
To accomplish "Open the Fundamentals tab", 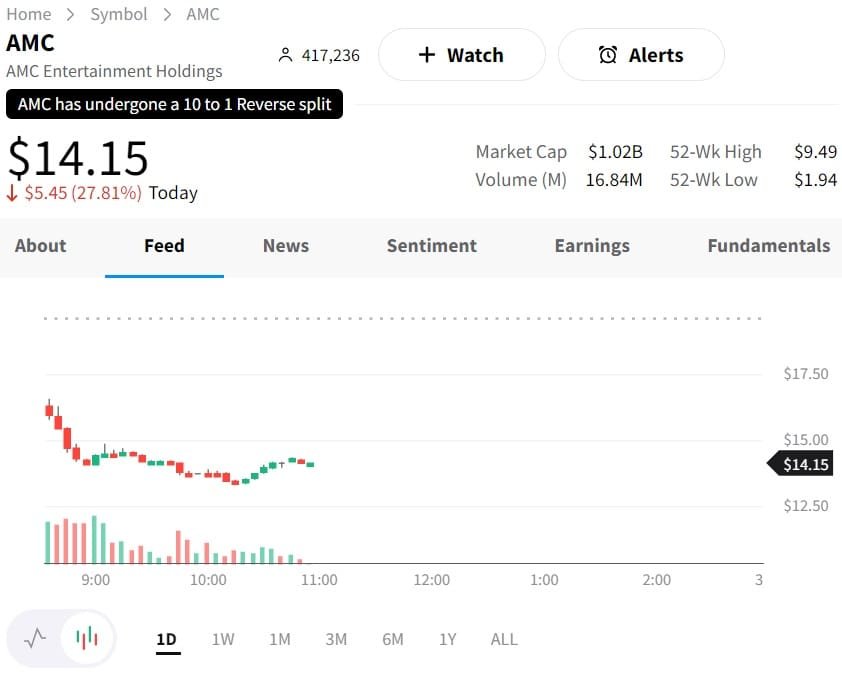I will click(x=768, y=246).
